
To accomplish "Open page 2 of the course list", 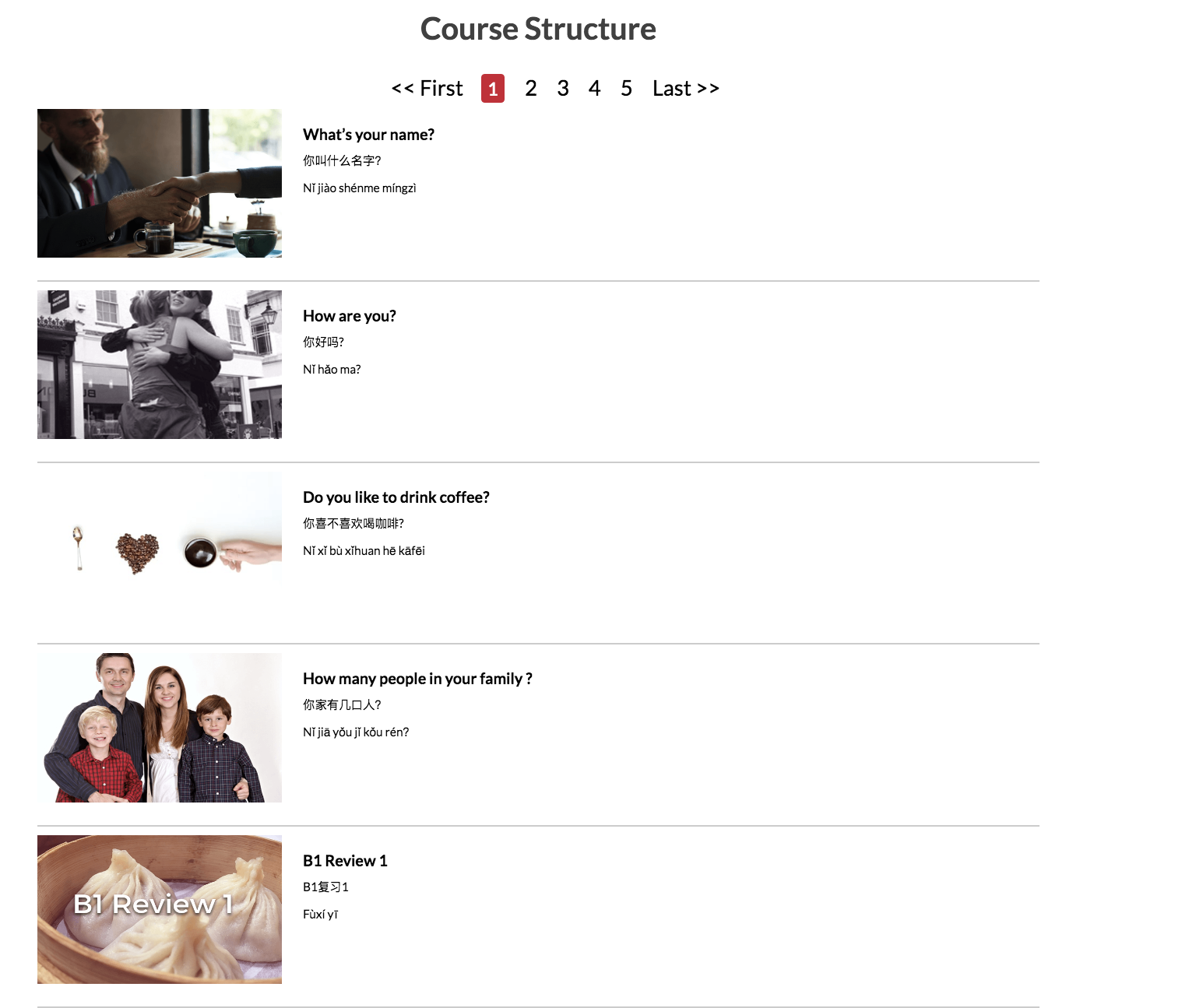I will (531, 88).
